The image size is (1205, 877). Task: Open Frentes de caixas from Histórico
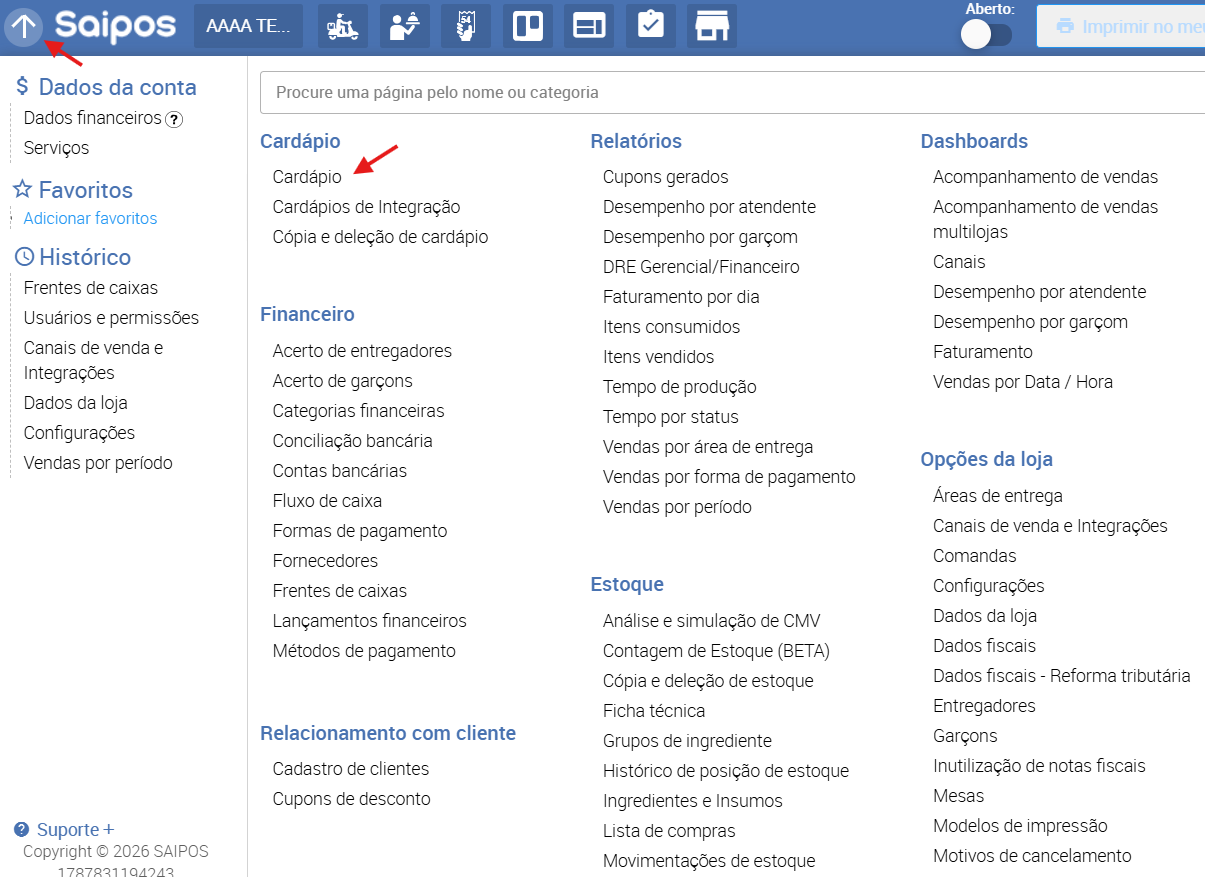click(x=91, y=288)
